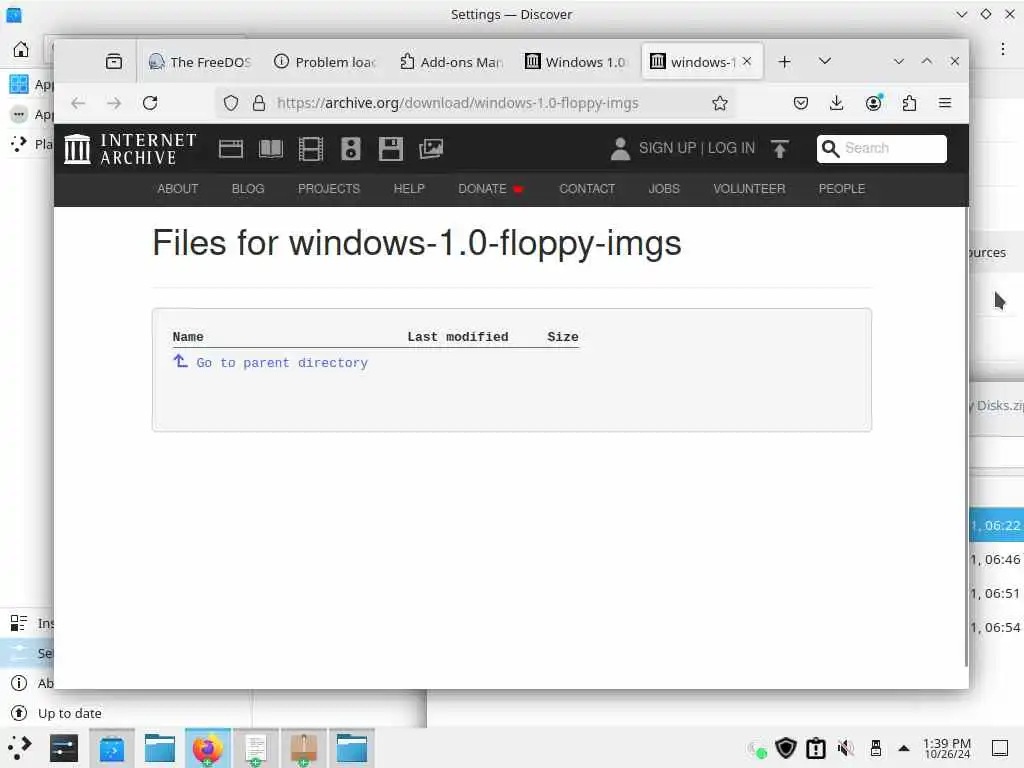Click the search magnifier icon
The image size is (1024, 768).
(x=830, y=149)
